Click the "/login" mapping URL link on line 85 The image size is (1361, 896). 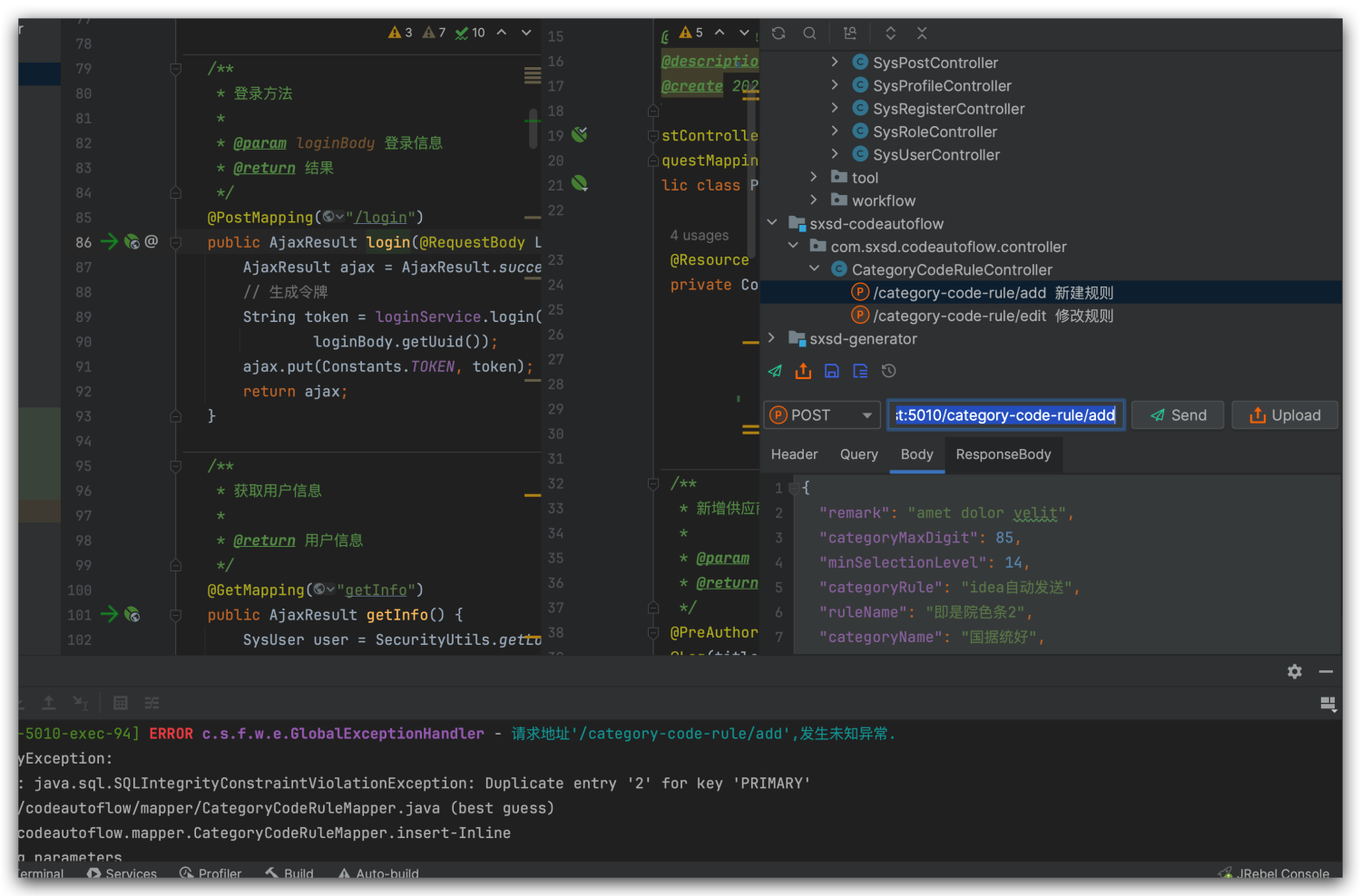pyautogui.click(x=380, y=218)
